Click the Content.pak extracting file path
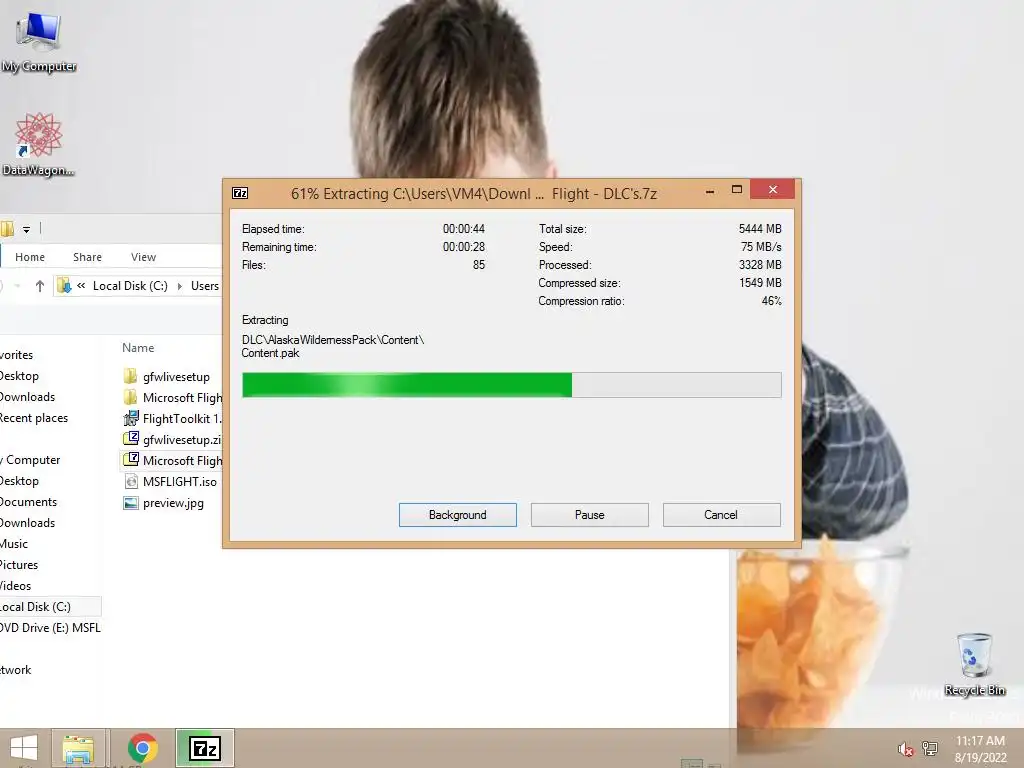This screenshot has height=768, width=1024. [x=332, y=346]
